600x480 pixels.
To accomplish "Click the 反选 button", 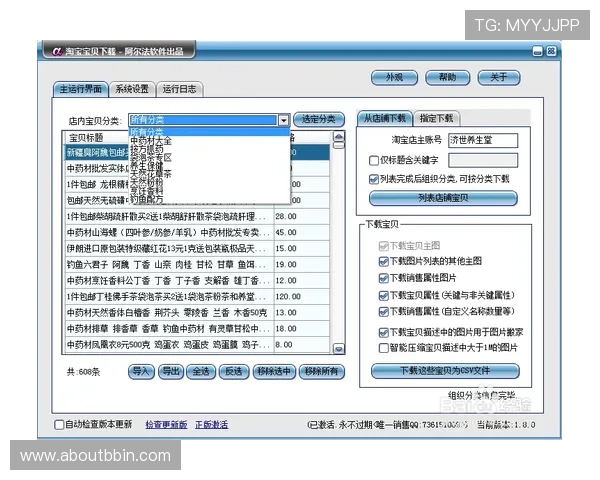I will pos(234,372).
